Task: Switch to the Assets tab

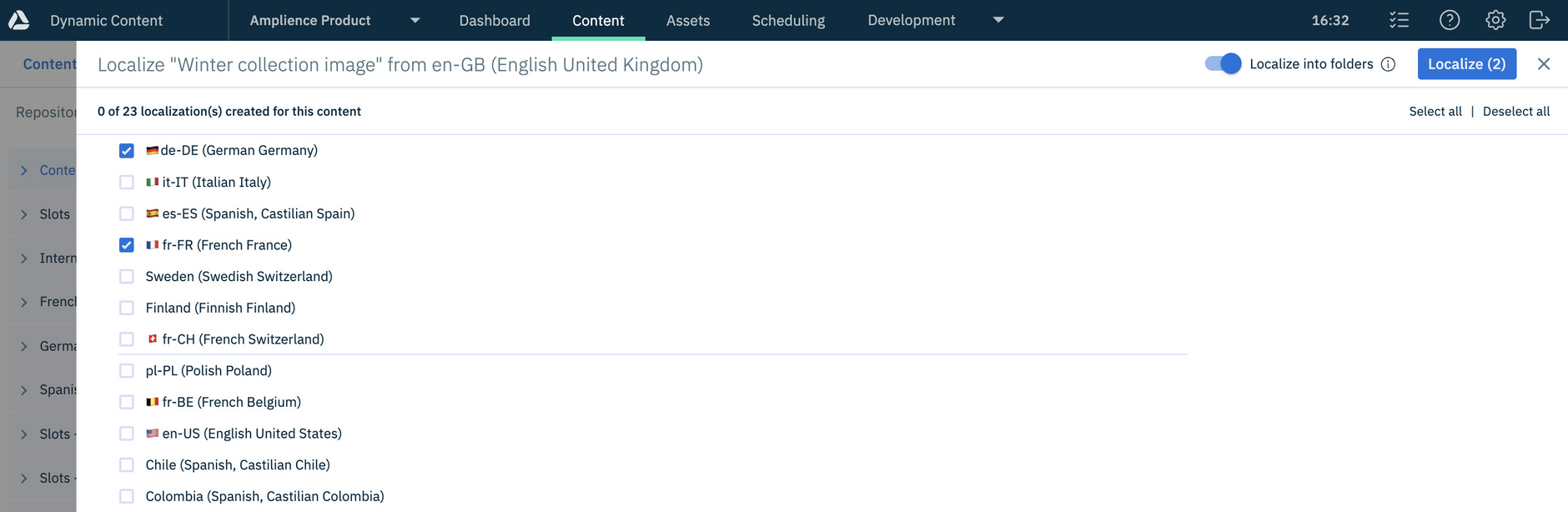Action: 688,21
